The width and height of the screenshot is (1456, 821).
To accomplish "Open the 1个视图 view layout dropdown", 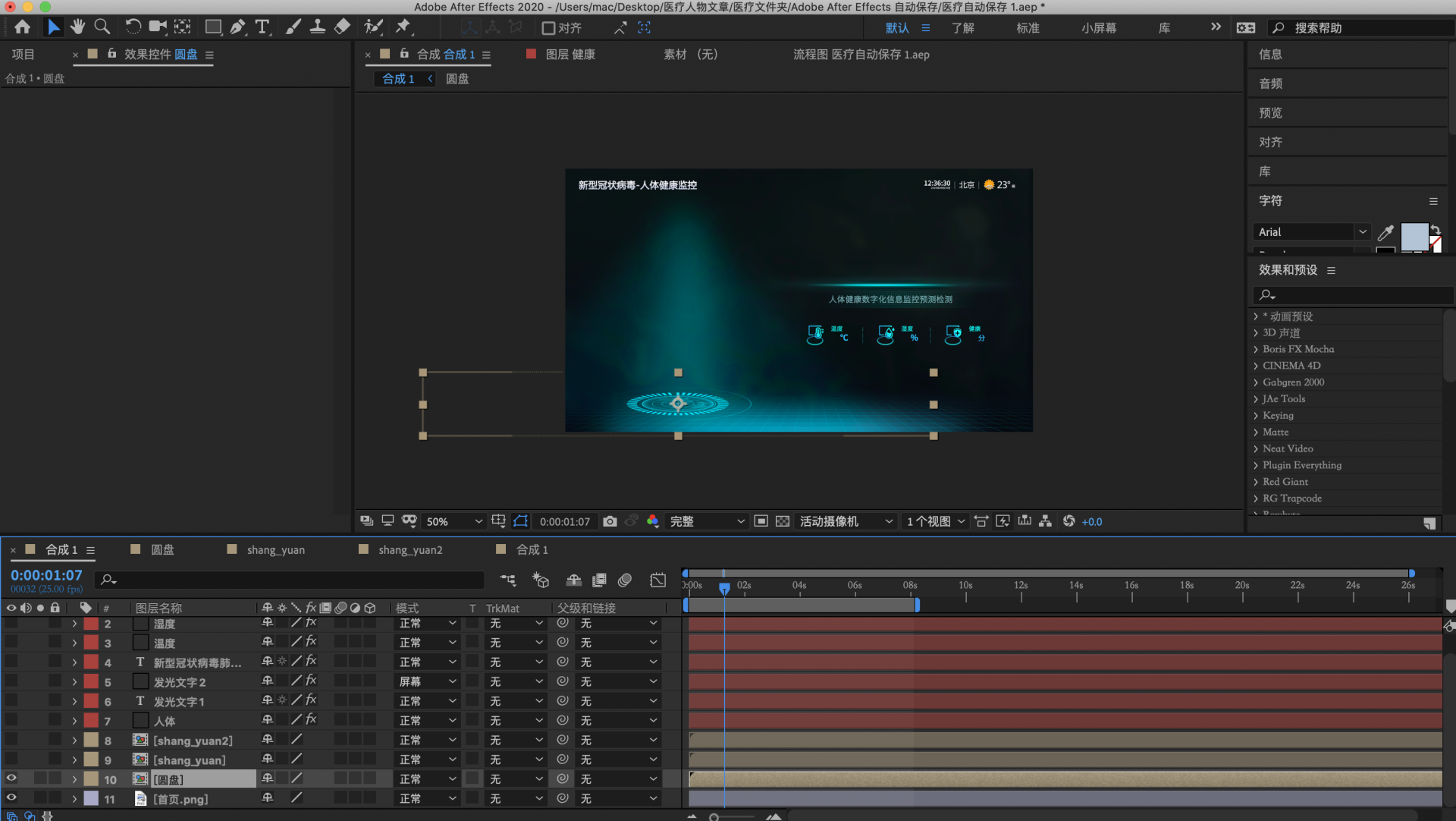I will (936, 521).
